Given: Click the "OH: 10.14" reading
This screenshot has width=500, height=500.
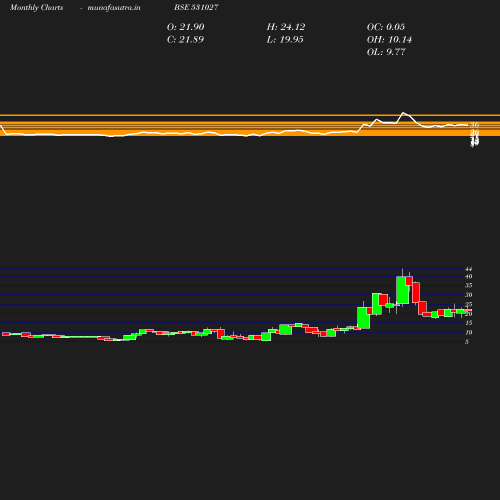Looking at the screenshot, I should [389, 40].
